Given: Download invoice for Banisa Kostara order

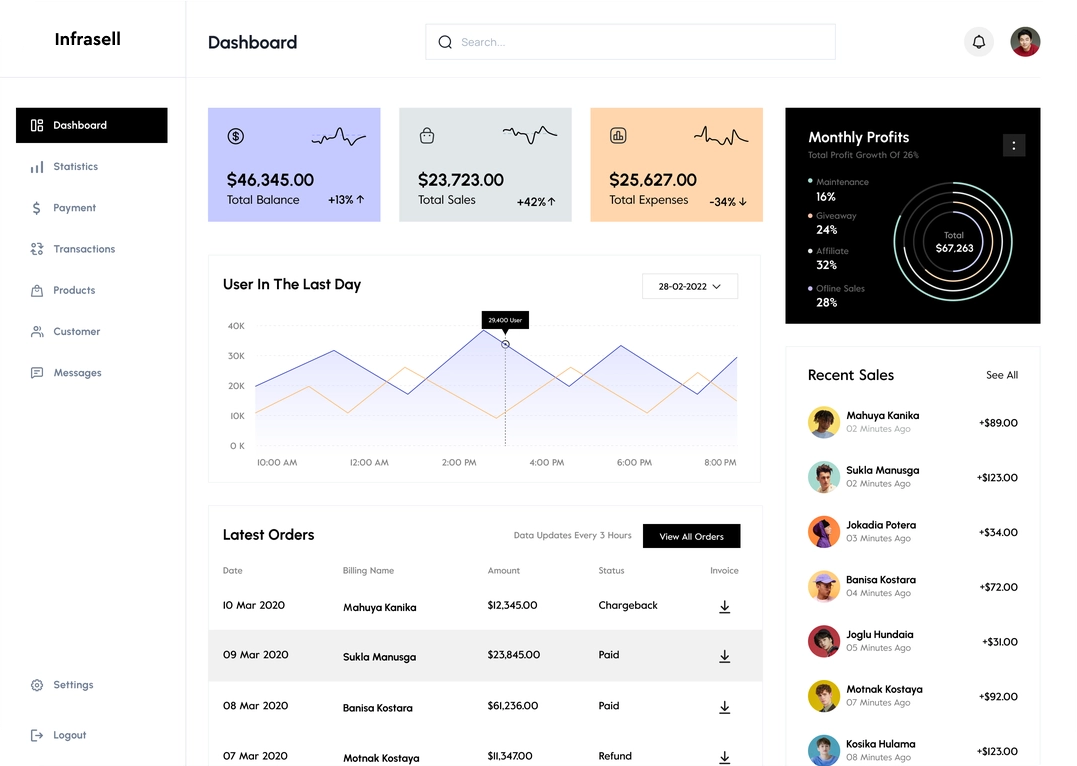Looking at the screenshot, I should (724, 707).
